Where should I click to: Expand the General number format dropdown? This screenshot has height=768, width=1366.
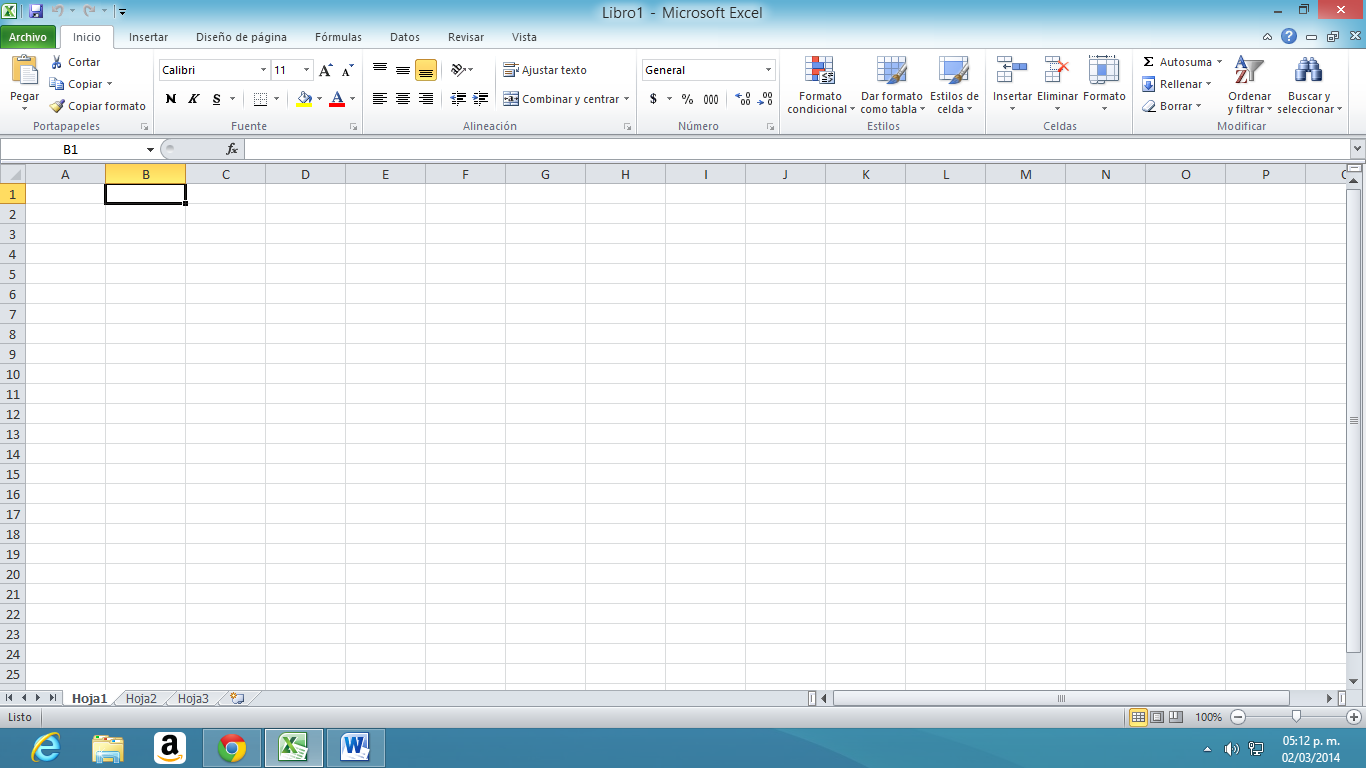(x=770, y=70)
